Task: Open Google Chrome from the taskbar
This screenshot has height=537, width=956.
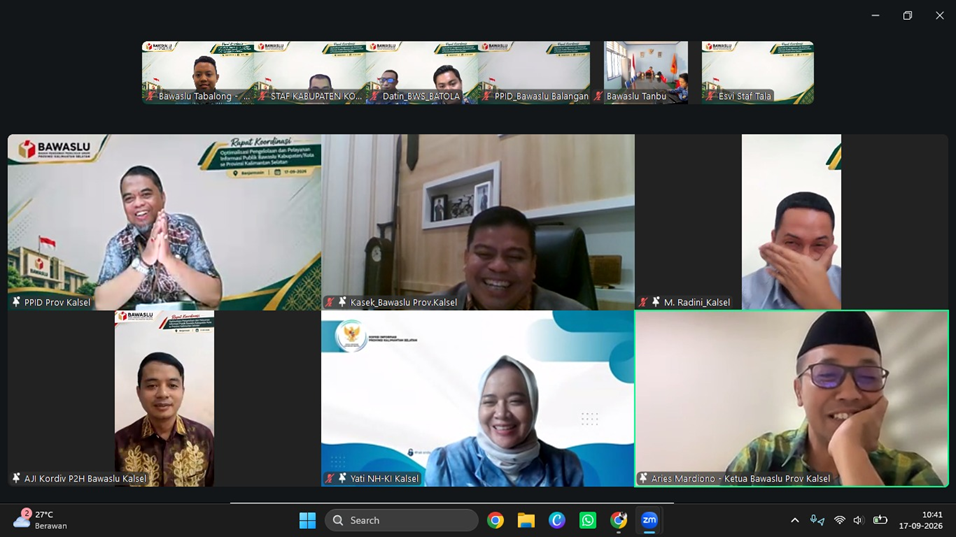Action: click(x=495, y=520)
